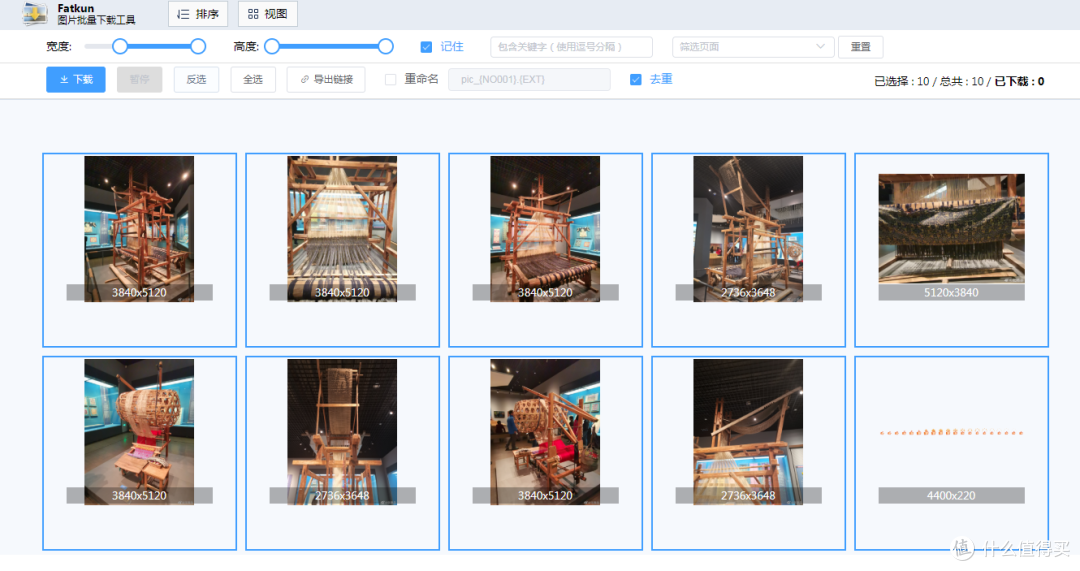Select the top-row 2736x3648 loom thumbnail
This screenshot has height=571, width=1080.
point(748,229)
